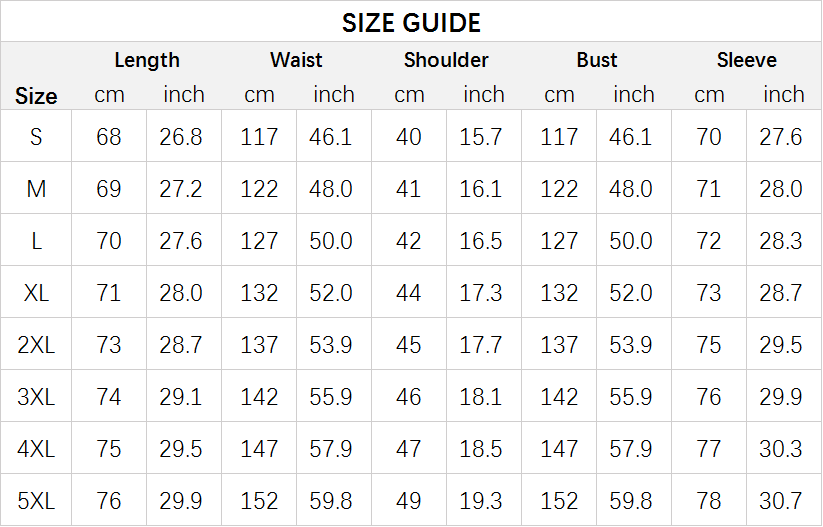The image size is (823, 527).
Task: Select the 5XL size row label
Action: (x=36, y=501)
